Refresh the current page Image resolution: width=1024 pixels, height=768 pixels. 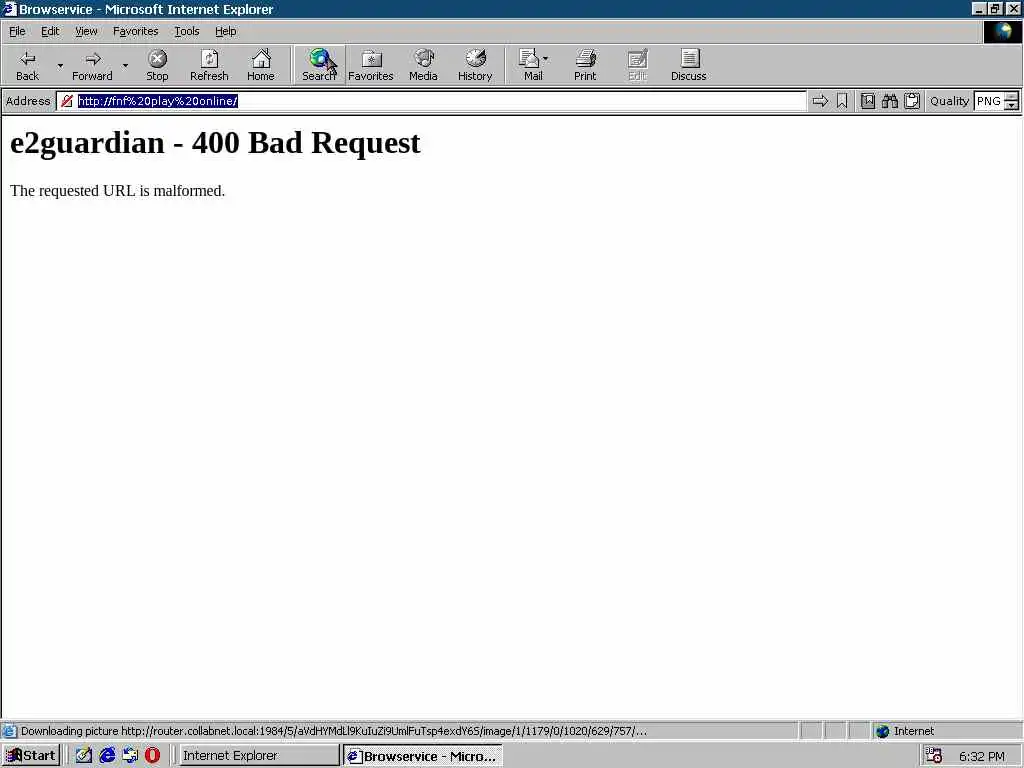209,65
